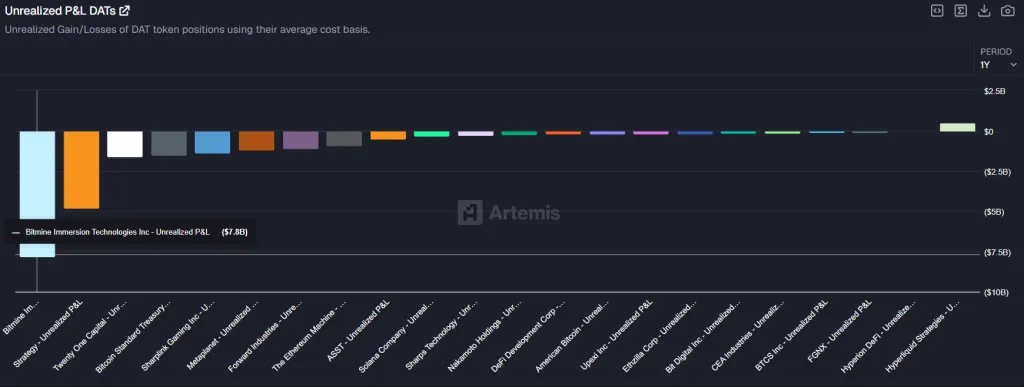Open external link icon beside chart title
The image size is (1024, 387).
tap(124, 10)
